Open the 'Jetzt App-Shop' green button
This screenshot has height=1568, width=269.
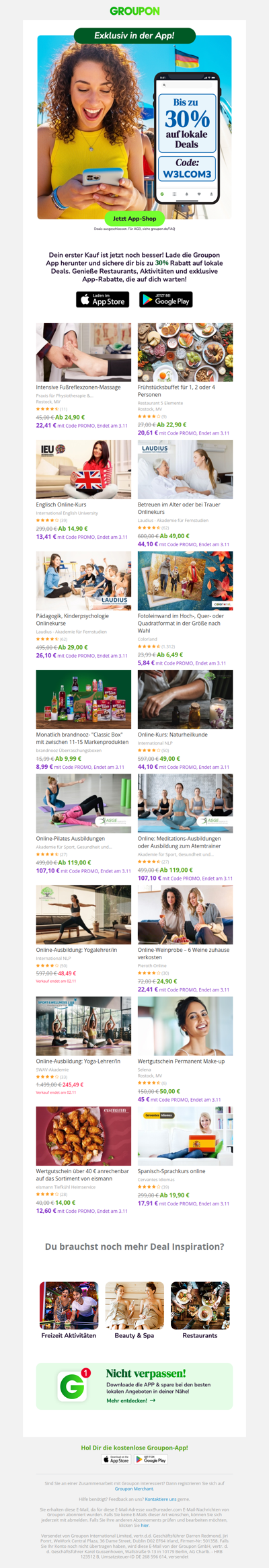134,219
